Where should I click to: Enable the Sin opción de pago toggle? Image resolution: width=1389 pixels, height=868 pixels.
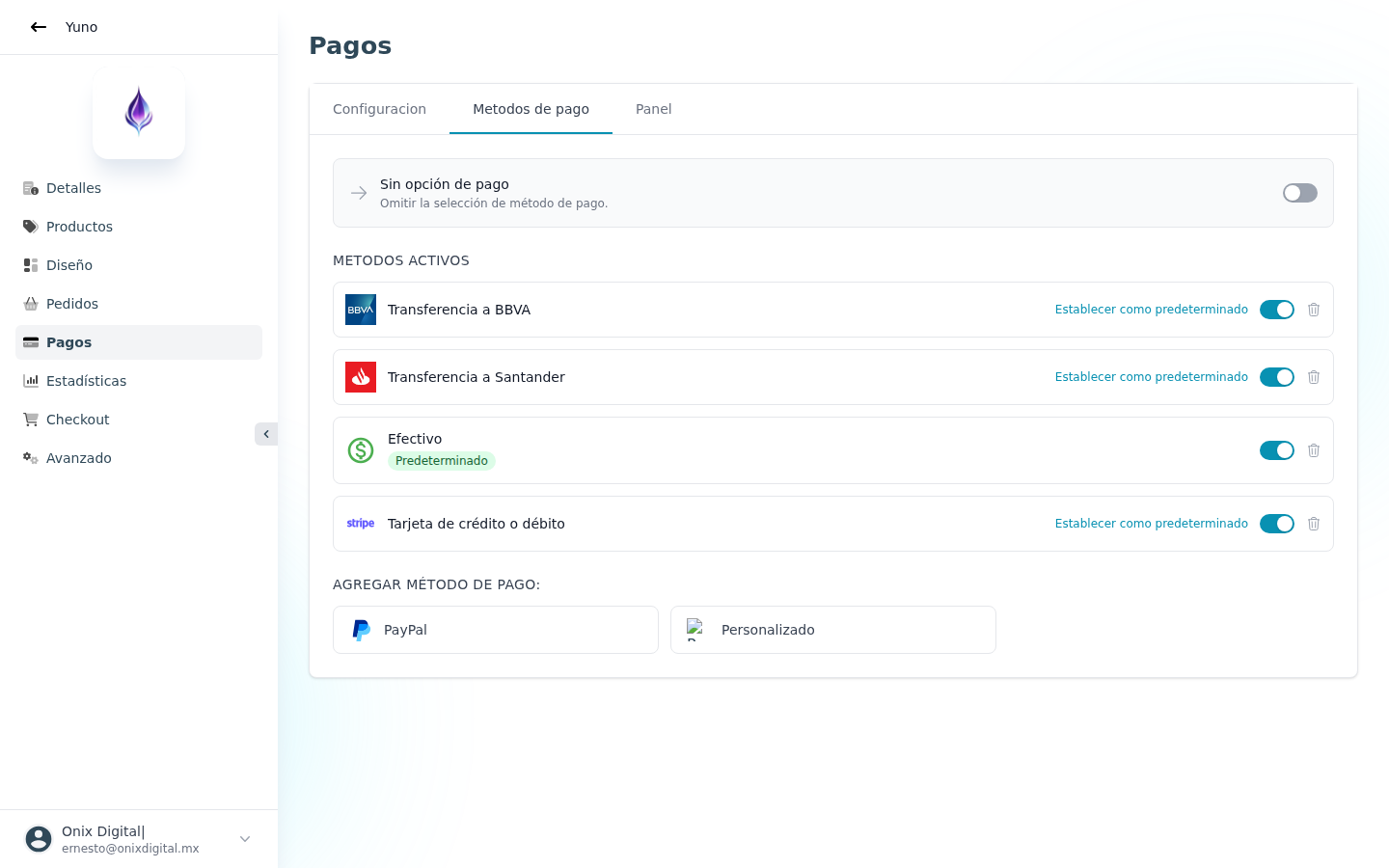[x=1299, y=193]
